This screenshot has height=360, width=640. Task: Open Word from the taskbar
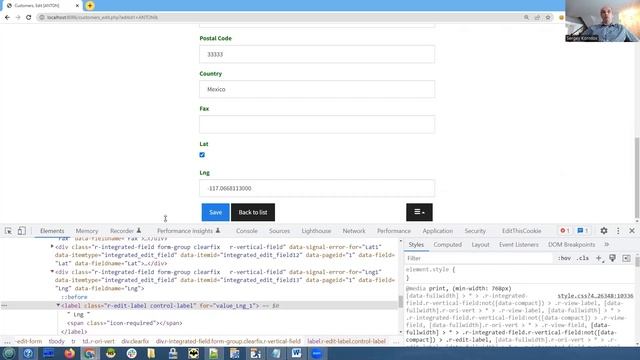tap(296, 353)
